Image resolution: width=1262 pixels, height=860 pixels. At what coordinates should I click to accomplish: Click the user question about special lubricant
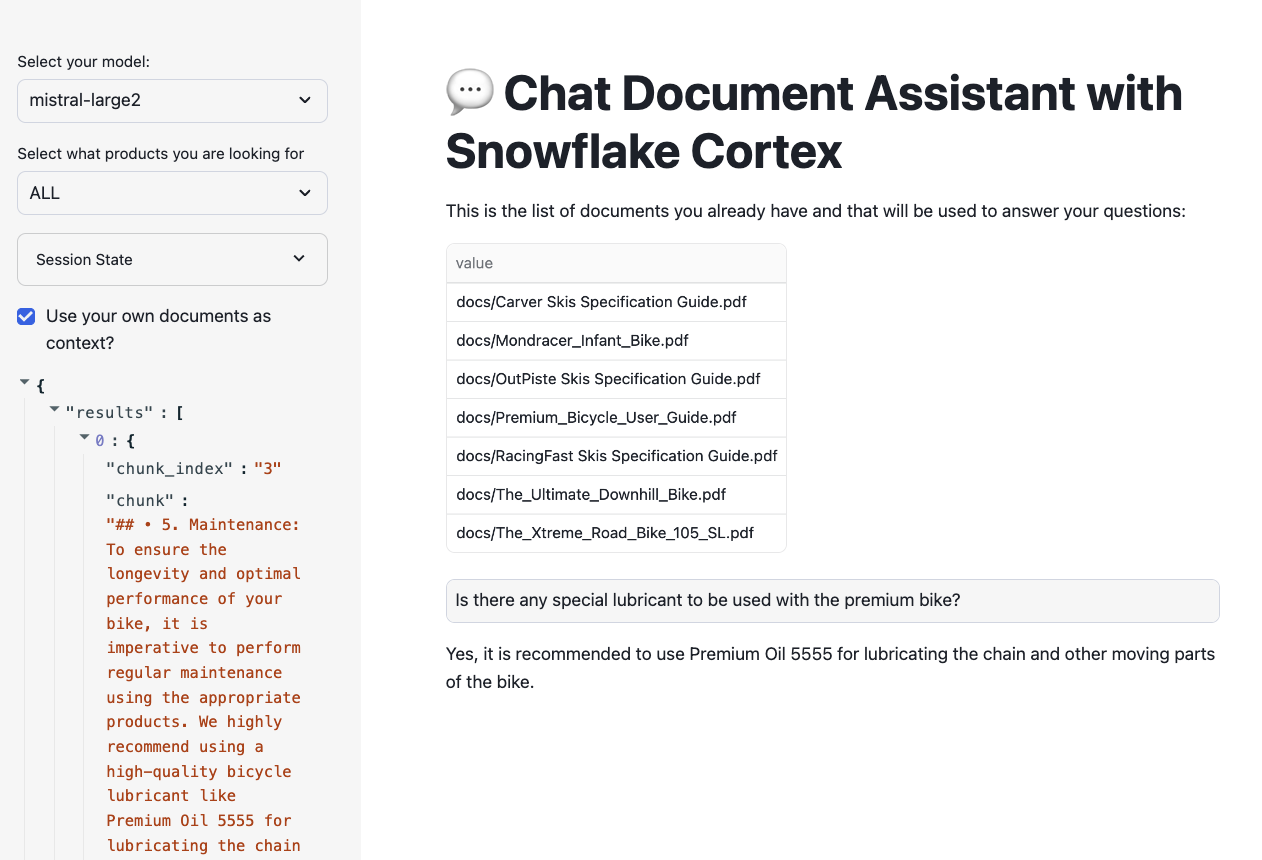coord(708,600)
